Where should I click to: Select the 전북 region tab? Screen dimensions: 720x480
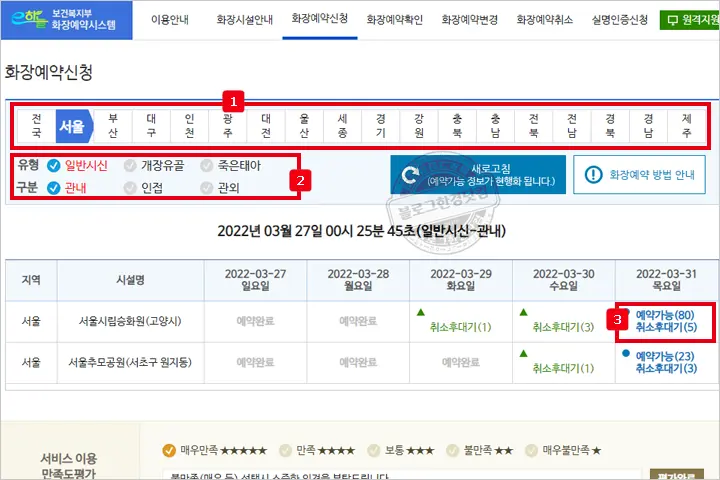534,126
